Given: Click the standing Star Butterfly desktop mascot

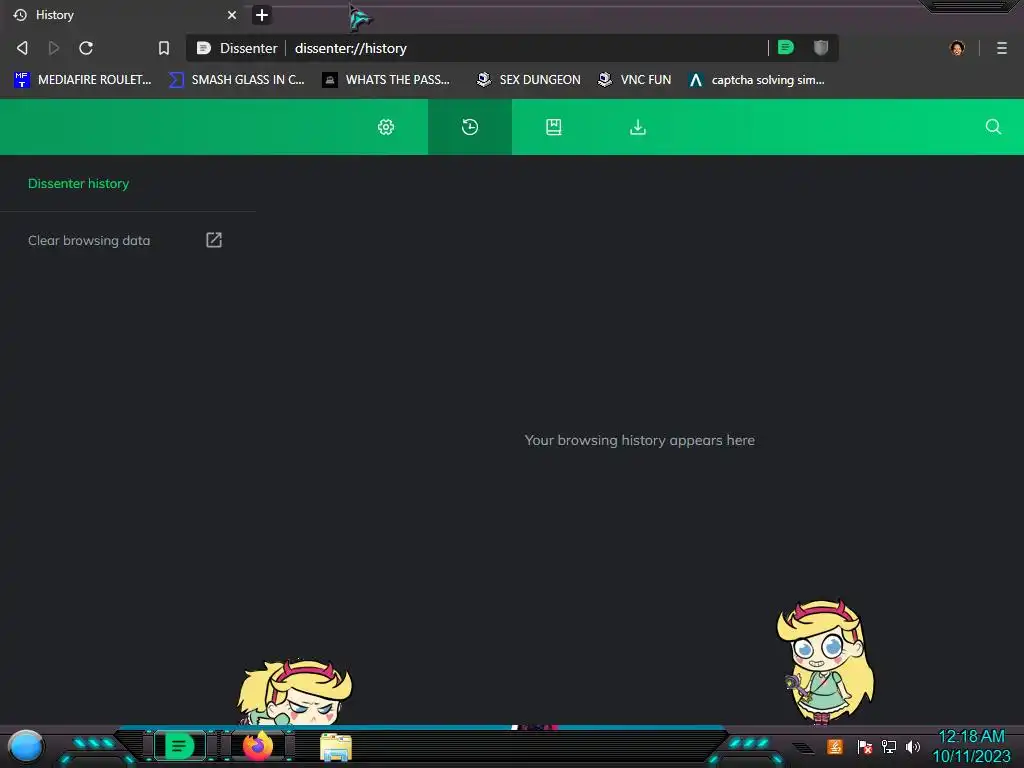Looking at the screenshot, I should click(x=826, y=662).
